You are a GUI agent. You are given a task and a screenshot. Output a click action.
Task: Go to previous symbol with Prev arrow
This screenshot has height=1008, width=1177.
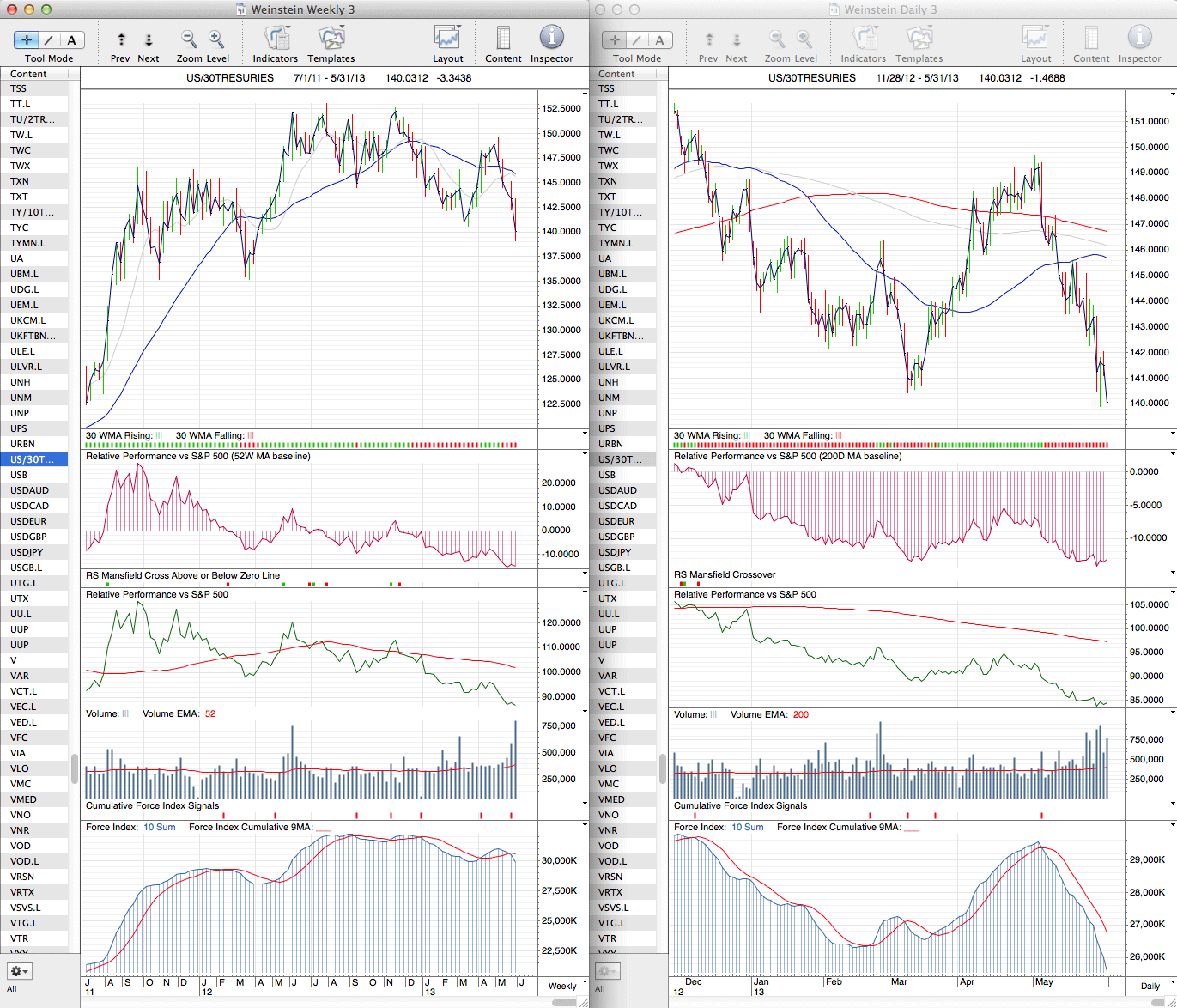121,40
